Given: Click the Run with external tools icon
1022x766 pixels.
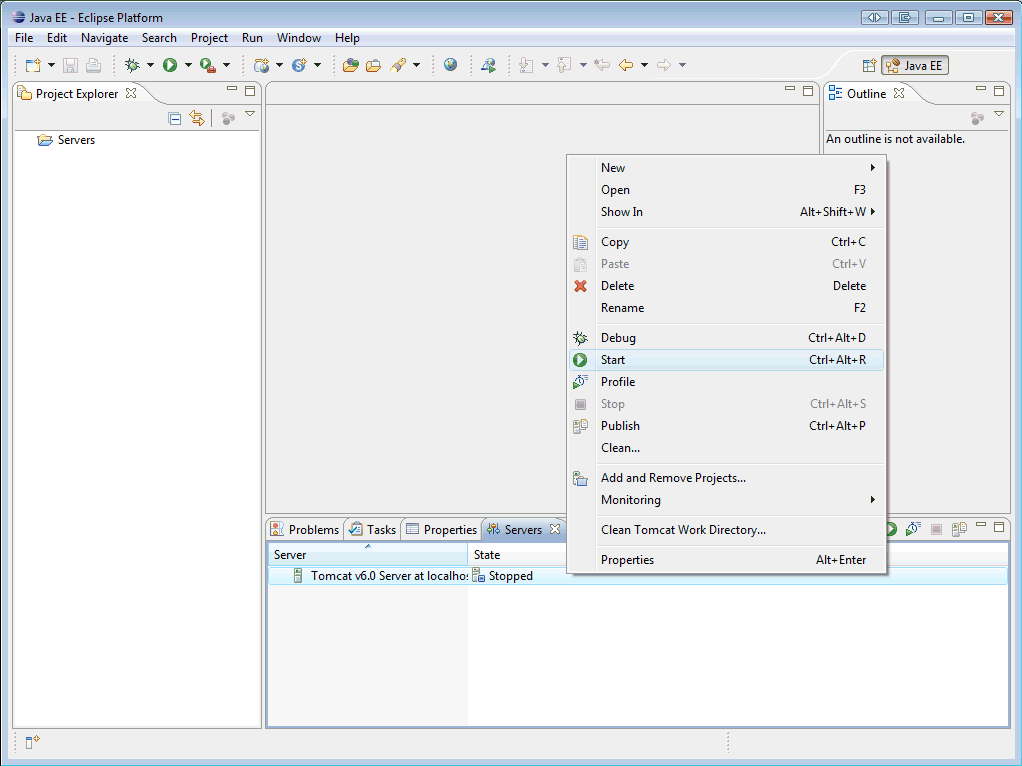Looking at the screenshot, I should click(208, 65).
